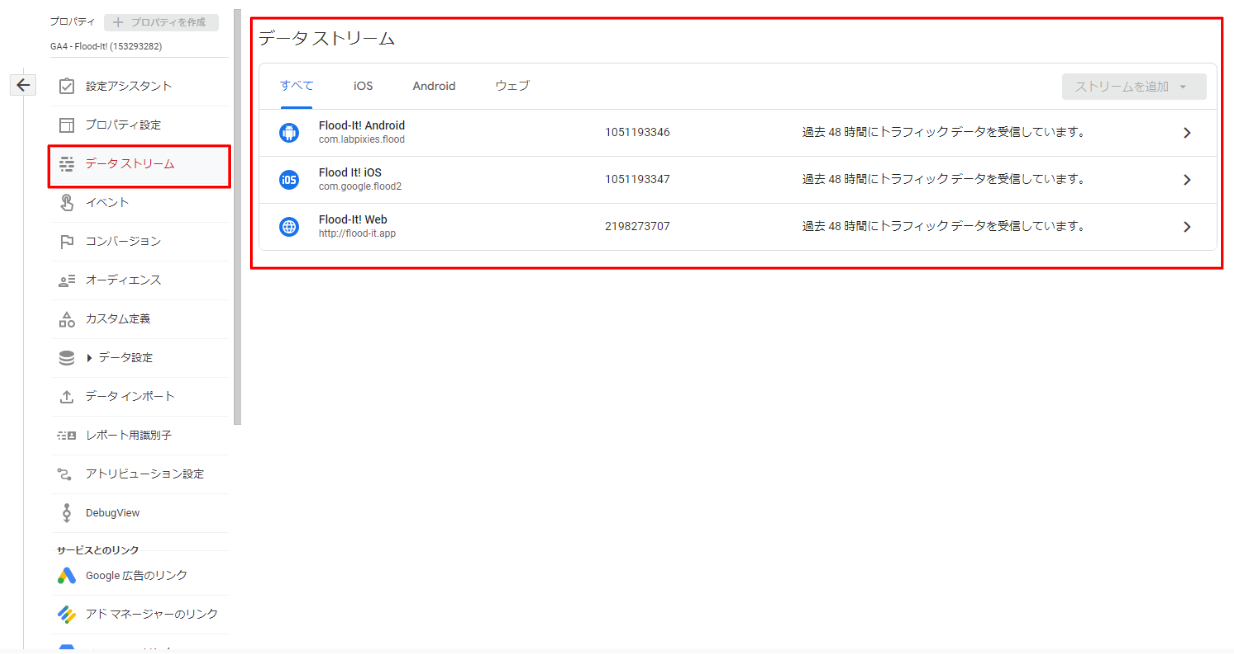Screen dimensions: 1234x654
Task: Open the ストリームを追加 dropdown
Action: point(1134,87)
